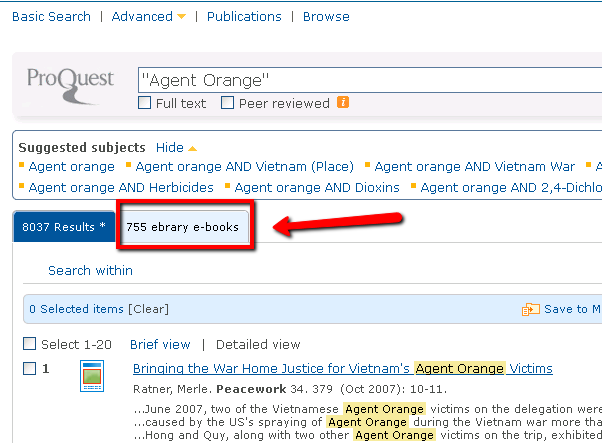602x443 pixels.
Task: Select the 8037 Results tab
Action: point(63,227)
